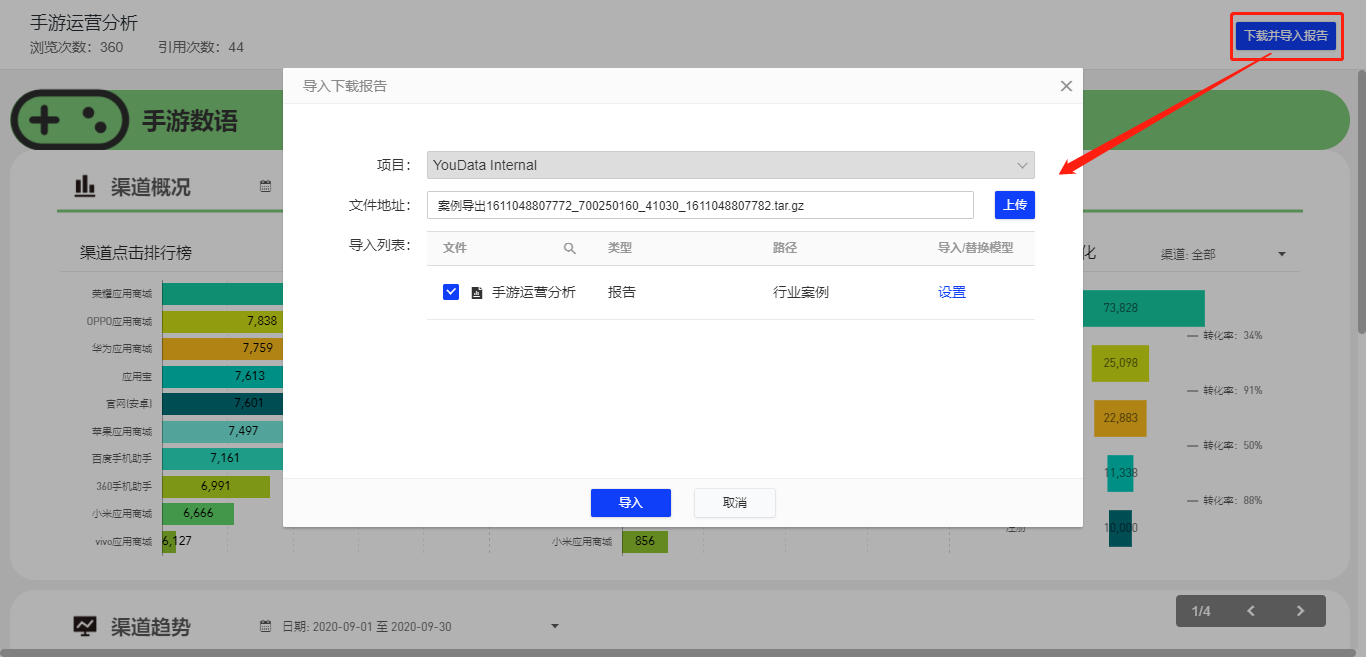The image size is (1366, 657).
Task: Open the 渠道趋势 date range dropdown
Action: 555,627
